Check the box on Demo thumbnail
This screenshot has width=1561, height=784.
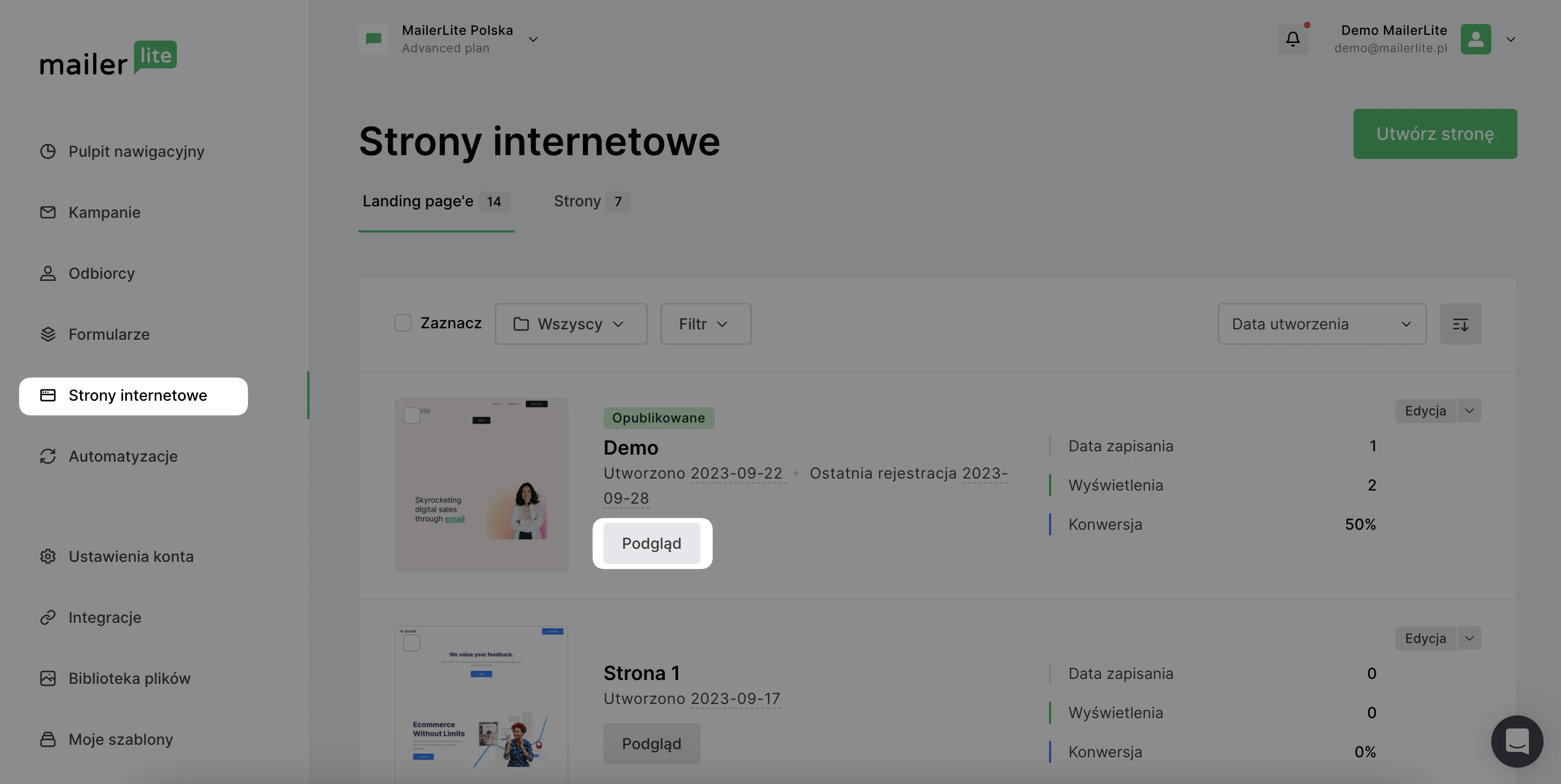coord(411,415)
